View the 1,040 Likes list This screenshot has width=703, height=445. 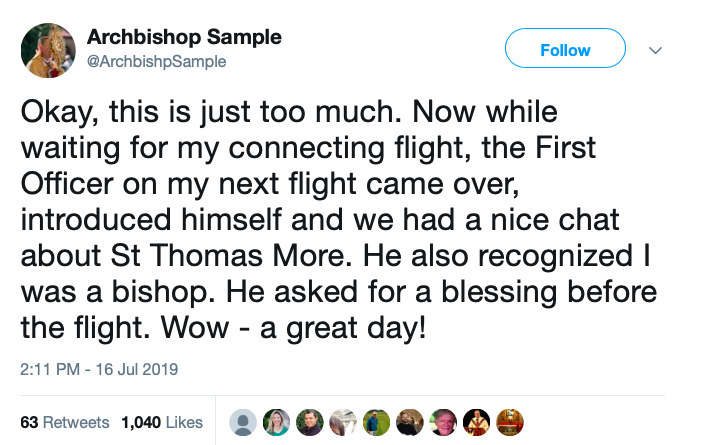pyautogui.click(x=162, y=422)
